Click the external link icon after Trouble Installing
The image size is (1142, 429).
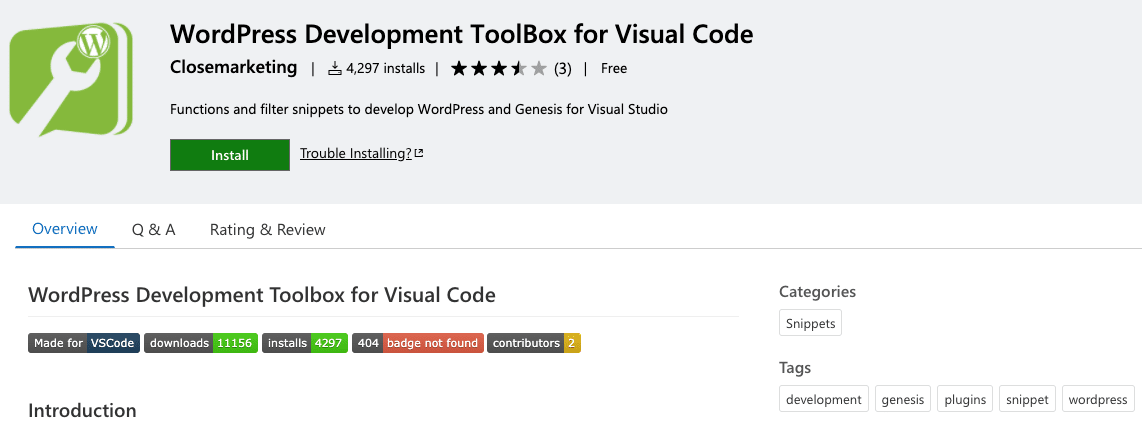[419, 154]
